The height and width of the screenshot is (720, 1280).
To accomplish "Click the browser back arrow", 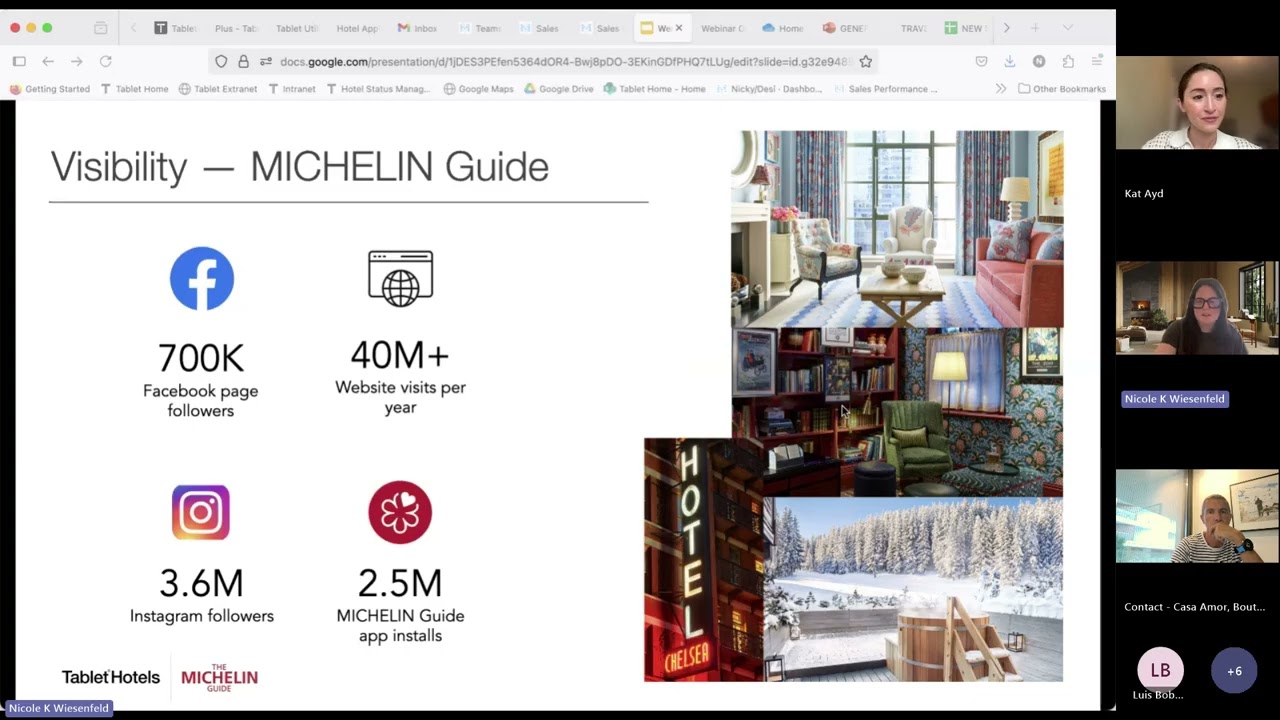I will click(48, 61).
